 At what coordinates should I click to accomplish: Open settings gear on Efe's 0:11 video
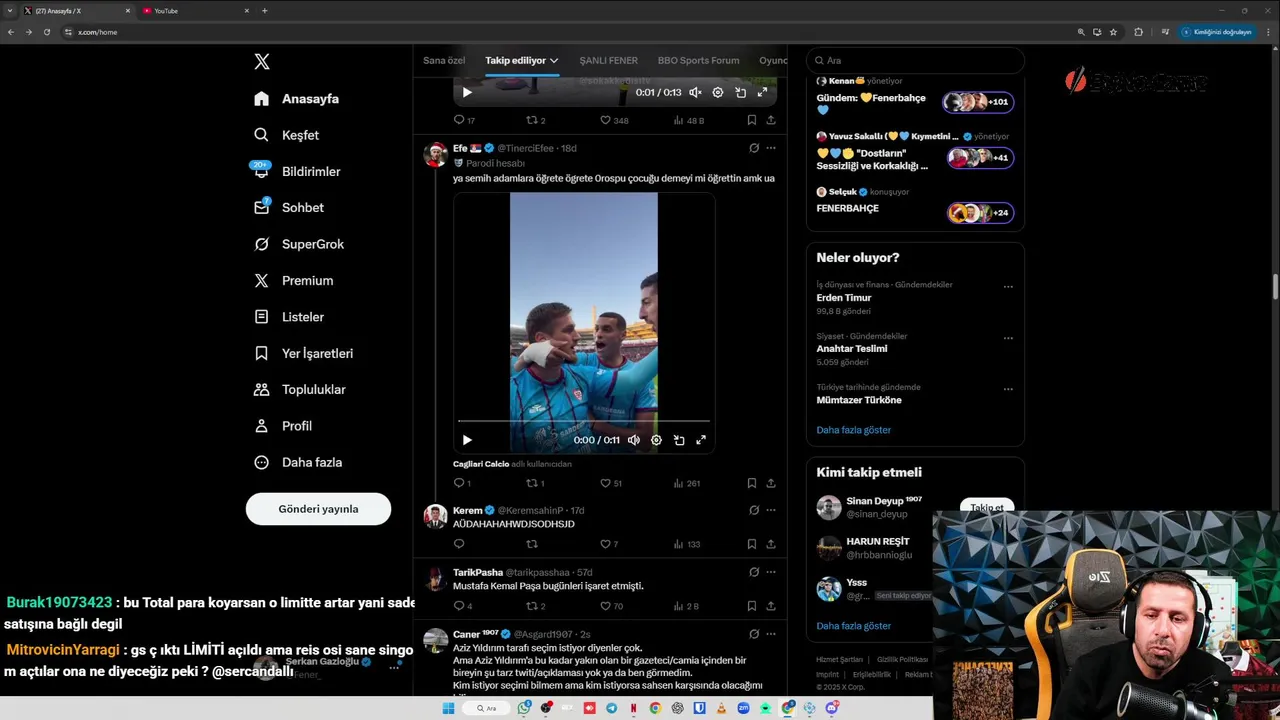656,440
